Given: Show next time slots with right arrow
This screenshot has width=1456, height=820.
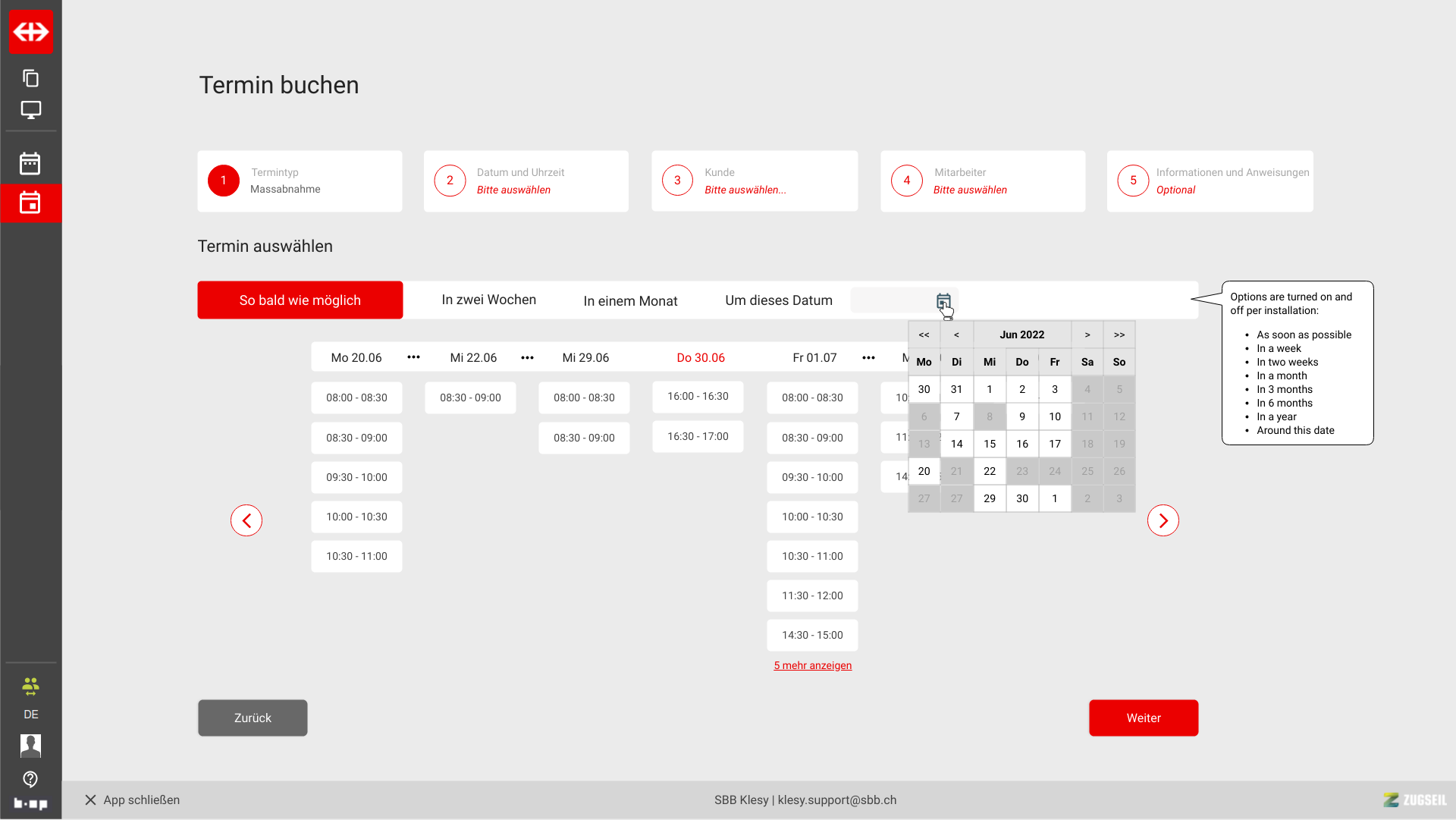Looking at the screenshot, I should [1163, 520].
